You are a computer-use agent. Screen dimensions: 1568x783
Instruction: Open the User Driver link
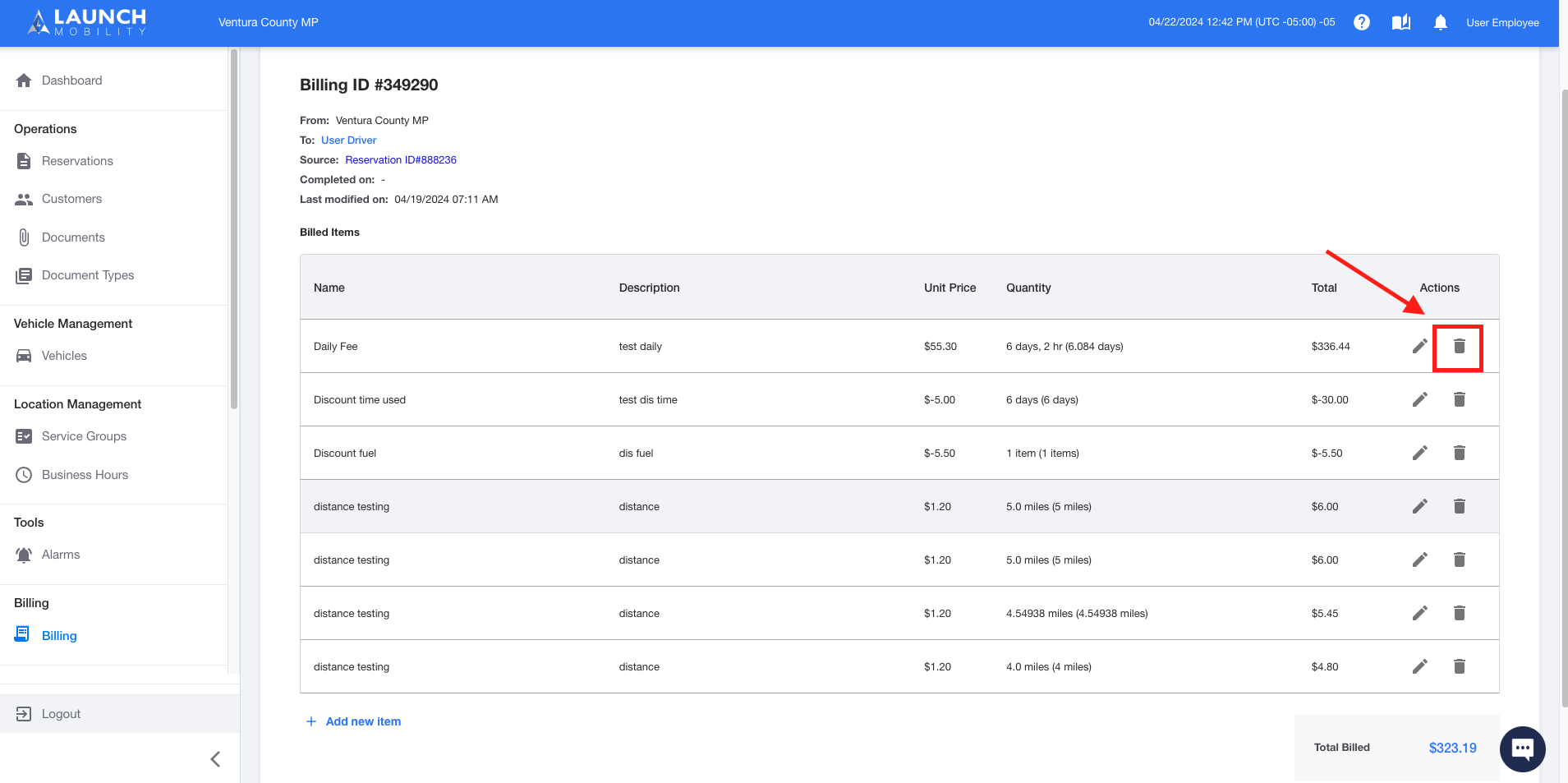coord(348,140)
